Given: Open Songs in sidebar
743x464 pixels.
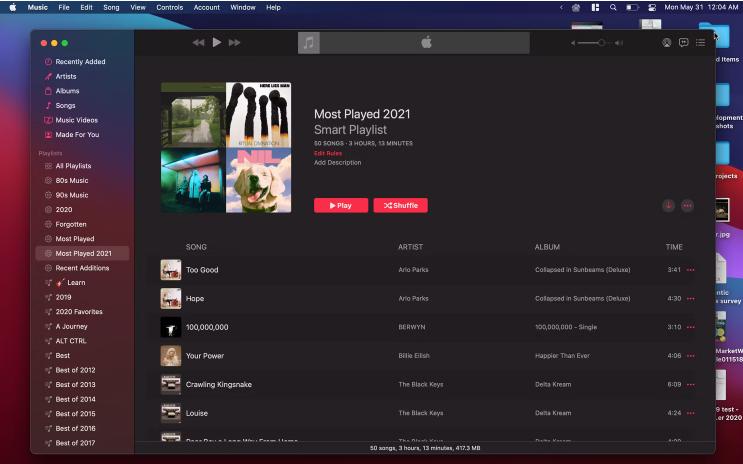Looking at the screenshot, I should coord(65,105).
